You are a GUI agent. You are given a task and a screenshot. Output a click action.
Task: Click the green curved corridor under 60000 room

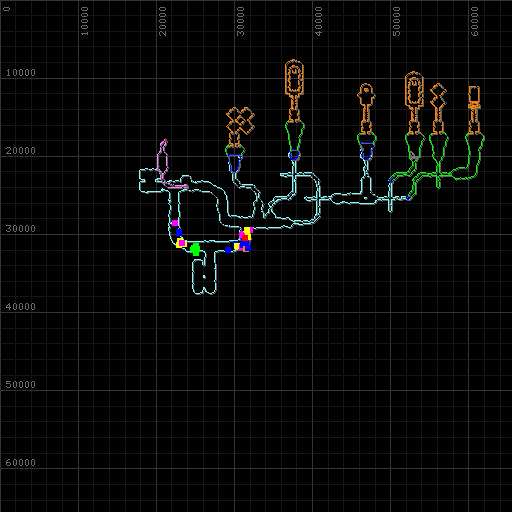pyautogui.click(x=470, y=157)
